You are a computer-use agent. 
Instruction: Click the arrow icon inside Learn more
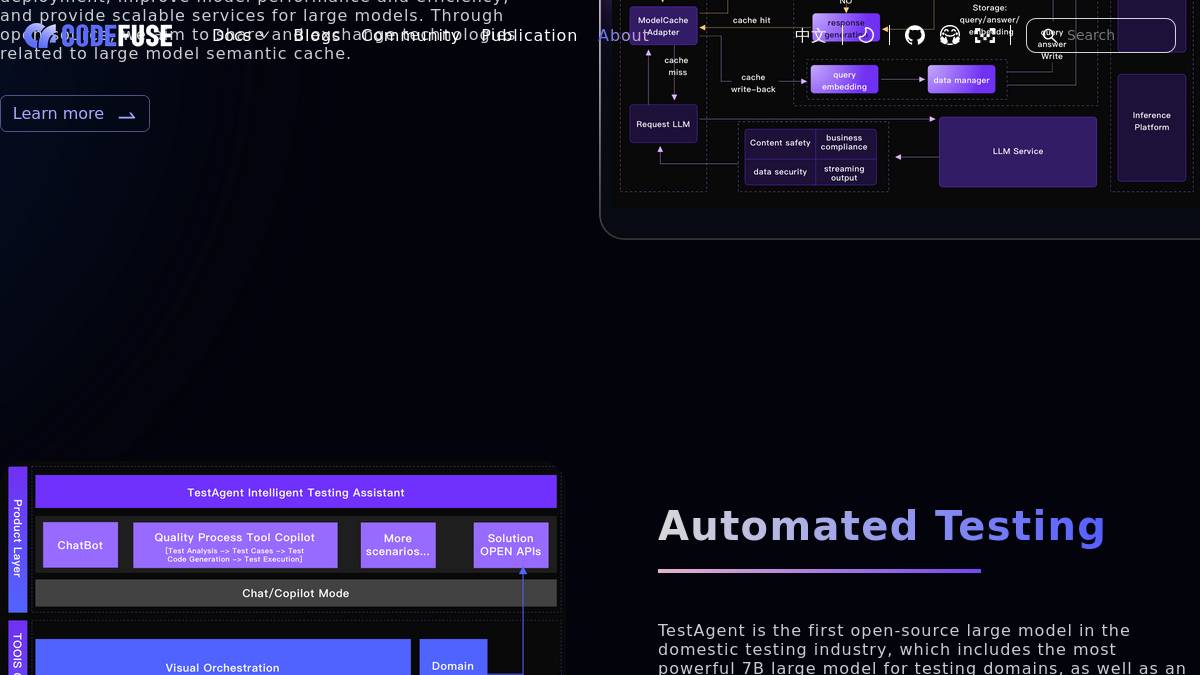[126, 115]
